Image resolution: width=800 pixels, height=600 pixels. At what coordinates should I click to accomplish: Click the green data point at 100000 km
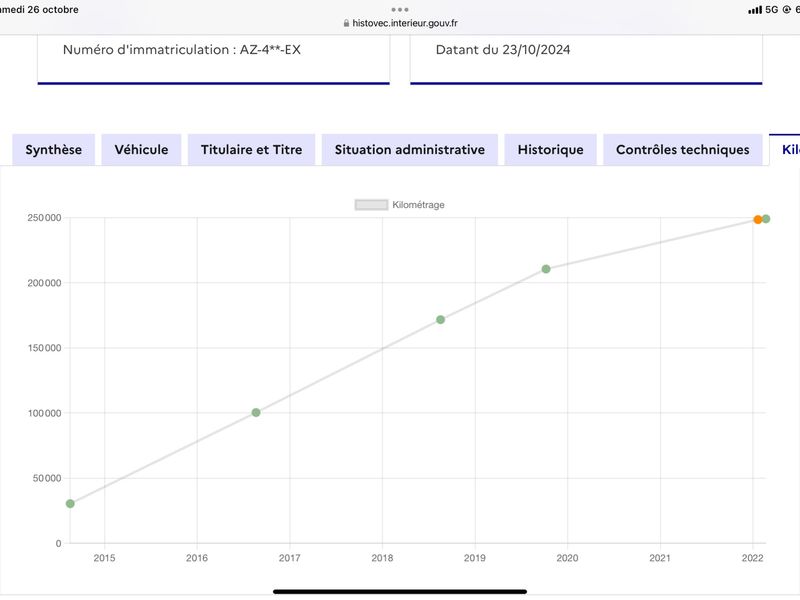click(x=256, y=412)
